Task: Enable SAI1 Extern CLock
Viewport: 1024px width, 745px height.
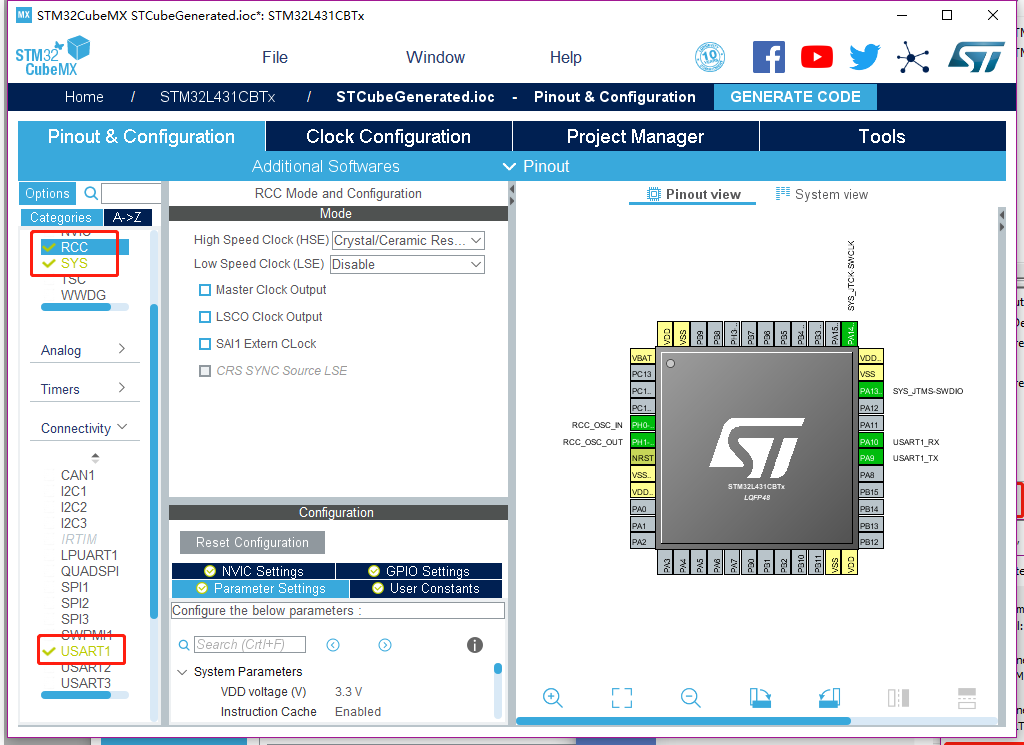Action: pyautogui.click(x=205, y=344)
